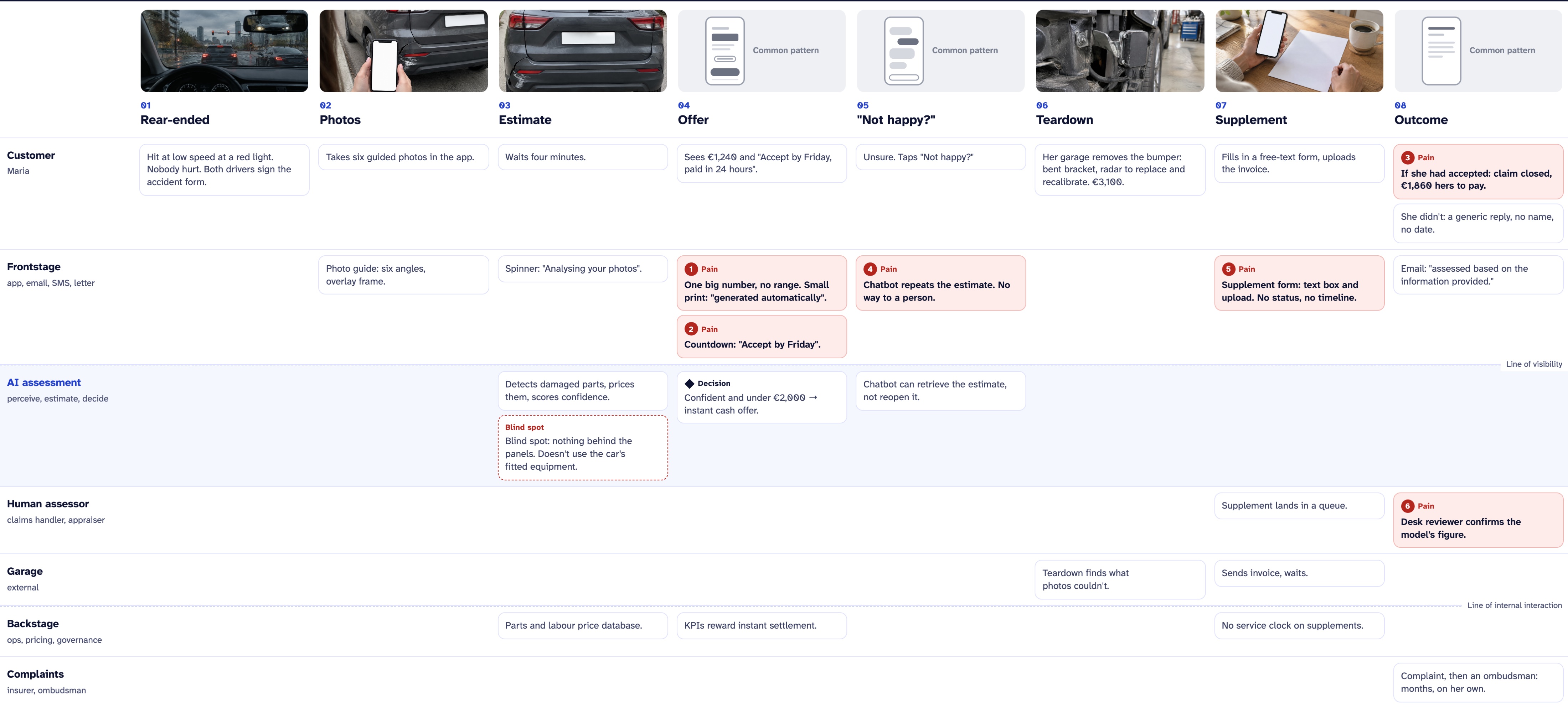Click the "Parts and labour price database." card

pyautogui.click(x=583, y=625)
